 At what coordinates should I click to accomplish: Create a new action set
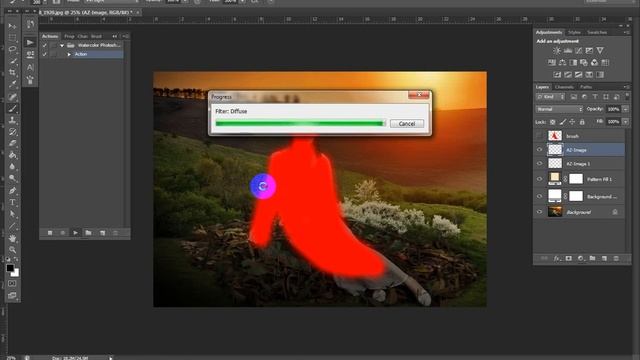[89, 233]
